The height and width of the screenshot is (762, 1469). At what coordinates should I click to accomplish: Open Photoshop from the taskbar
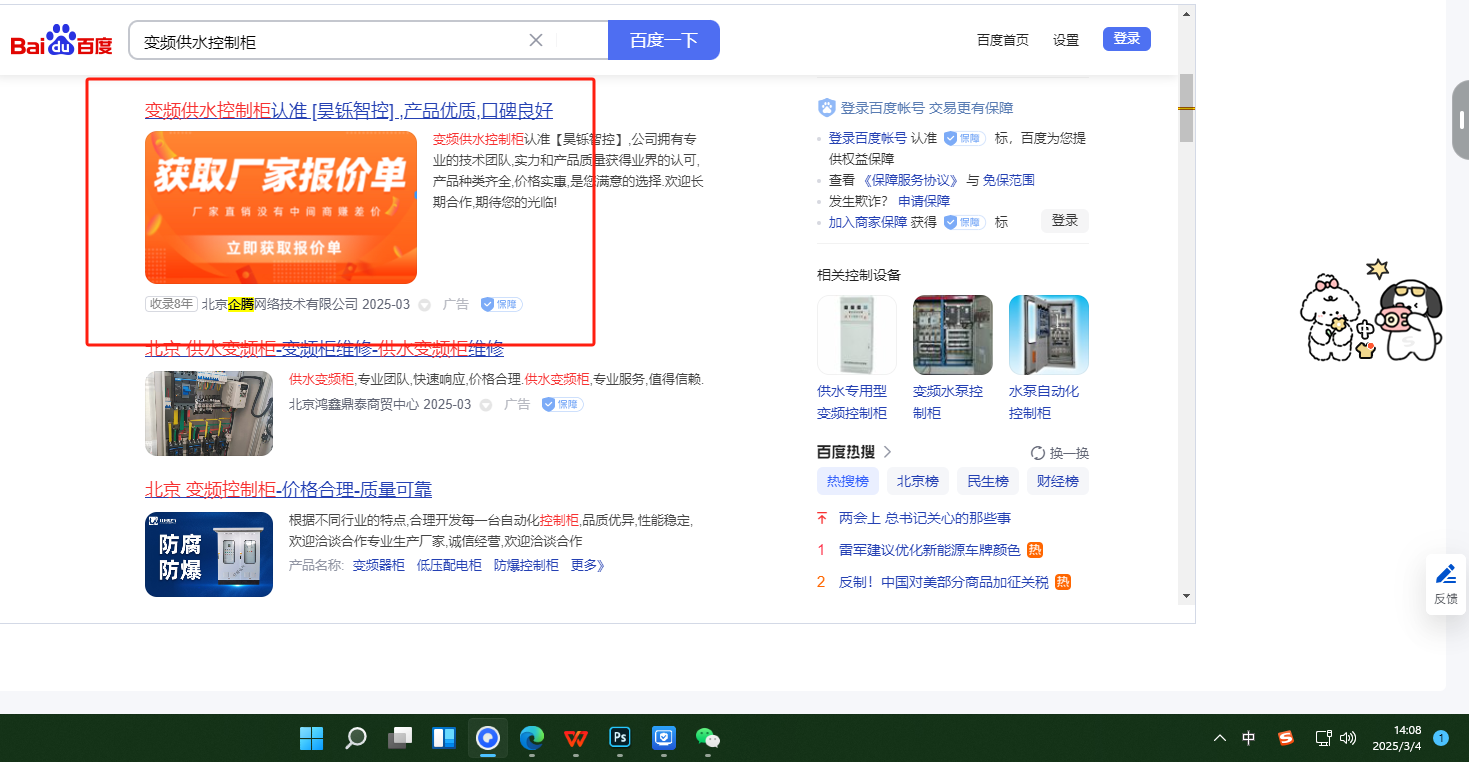pyautogui.click(x=620, y=739)
